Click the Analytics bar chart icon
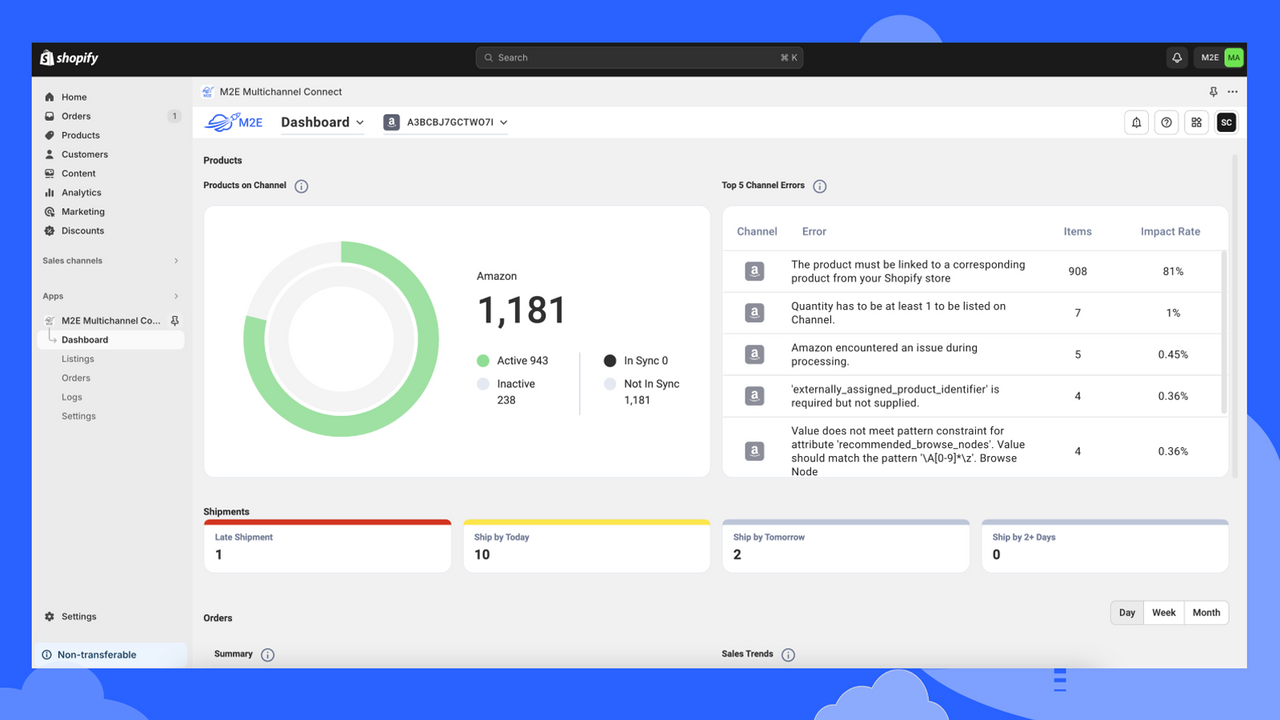This screenshot has height=720, width=1280. click(50, 192)
